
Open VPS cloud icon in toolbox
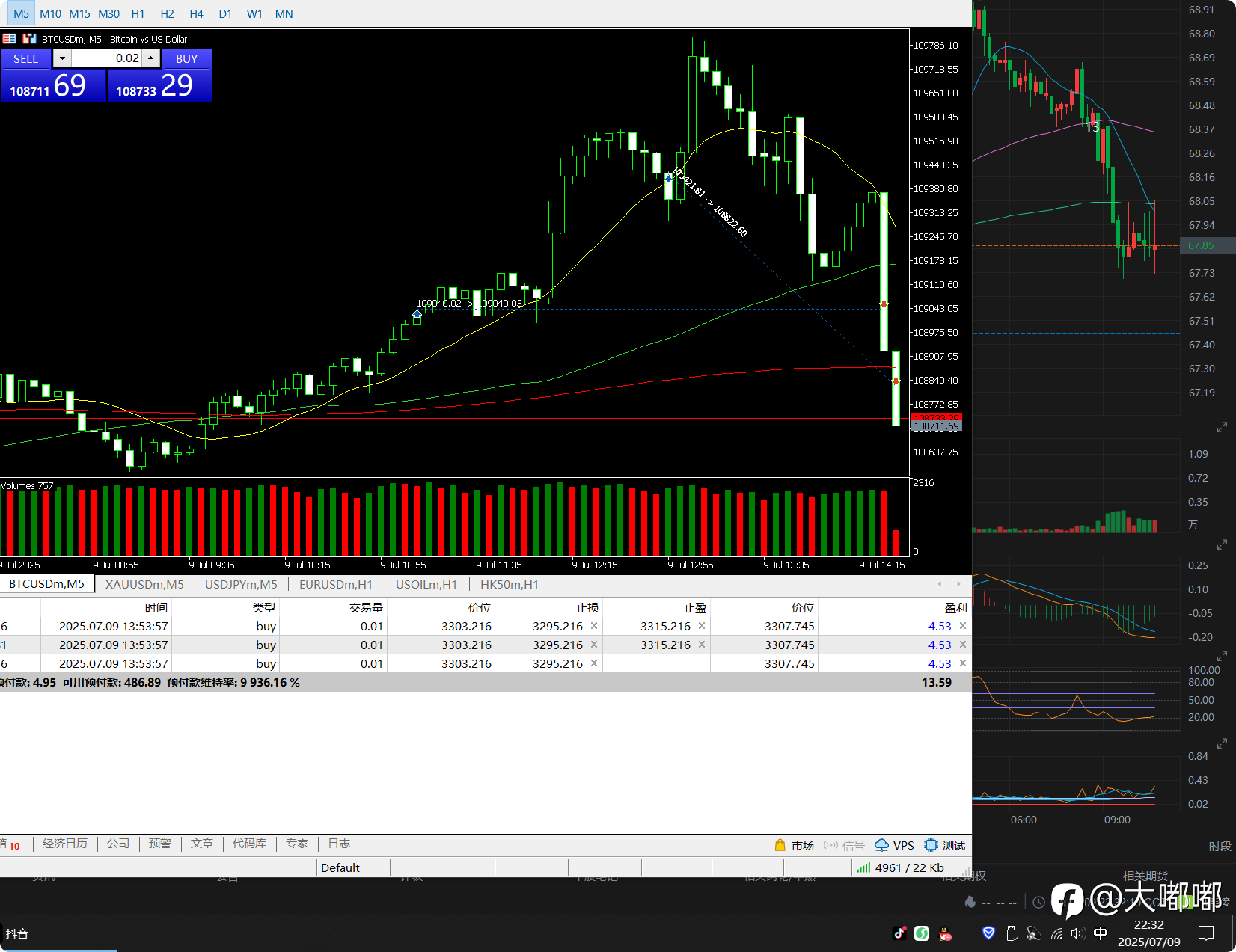pyautogui.click(x=882, y=845)
